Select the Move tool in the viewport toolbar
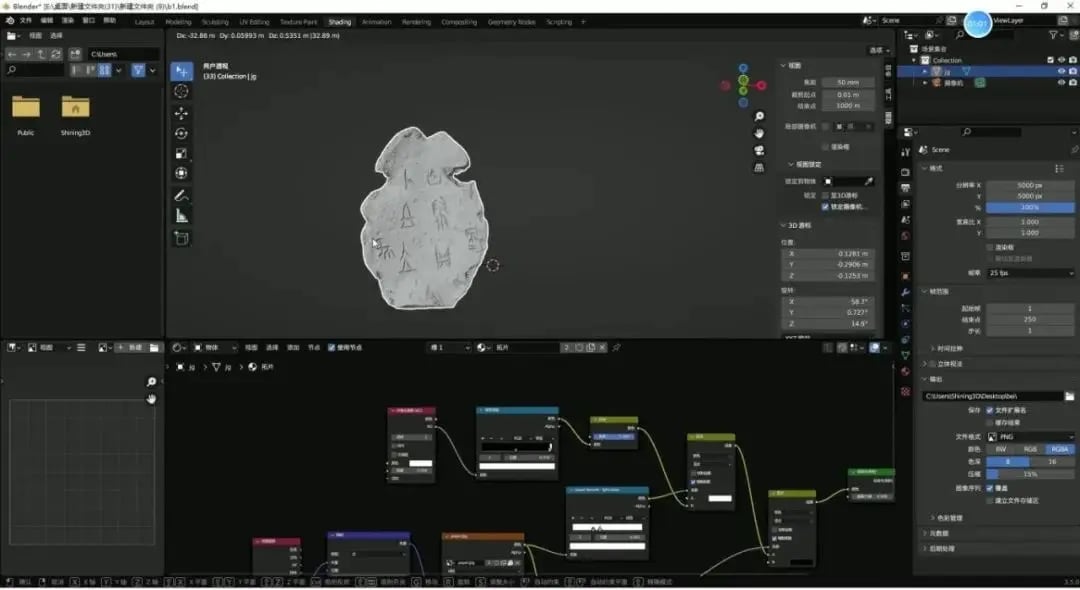Viewport: 1080px width, 590px height. [x=180, y=113]
